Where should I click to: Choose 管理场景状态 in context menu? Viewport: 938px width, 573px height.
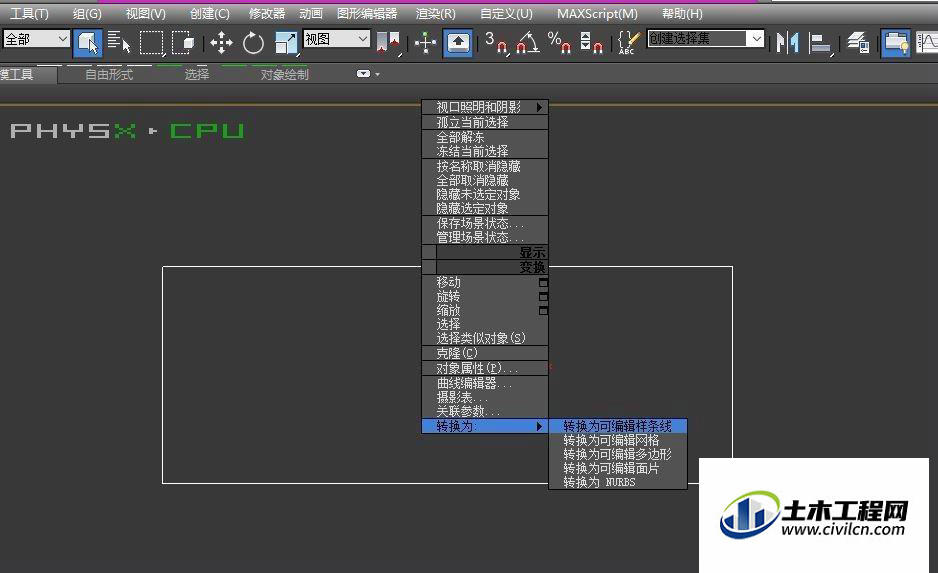click(x=485, y=237)
